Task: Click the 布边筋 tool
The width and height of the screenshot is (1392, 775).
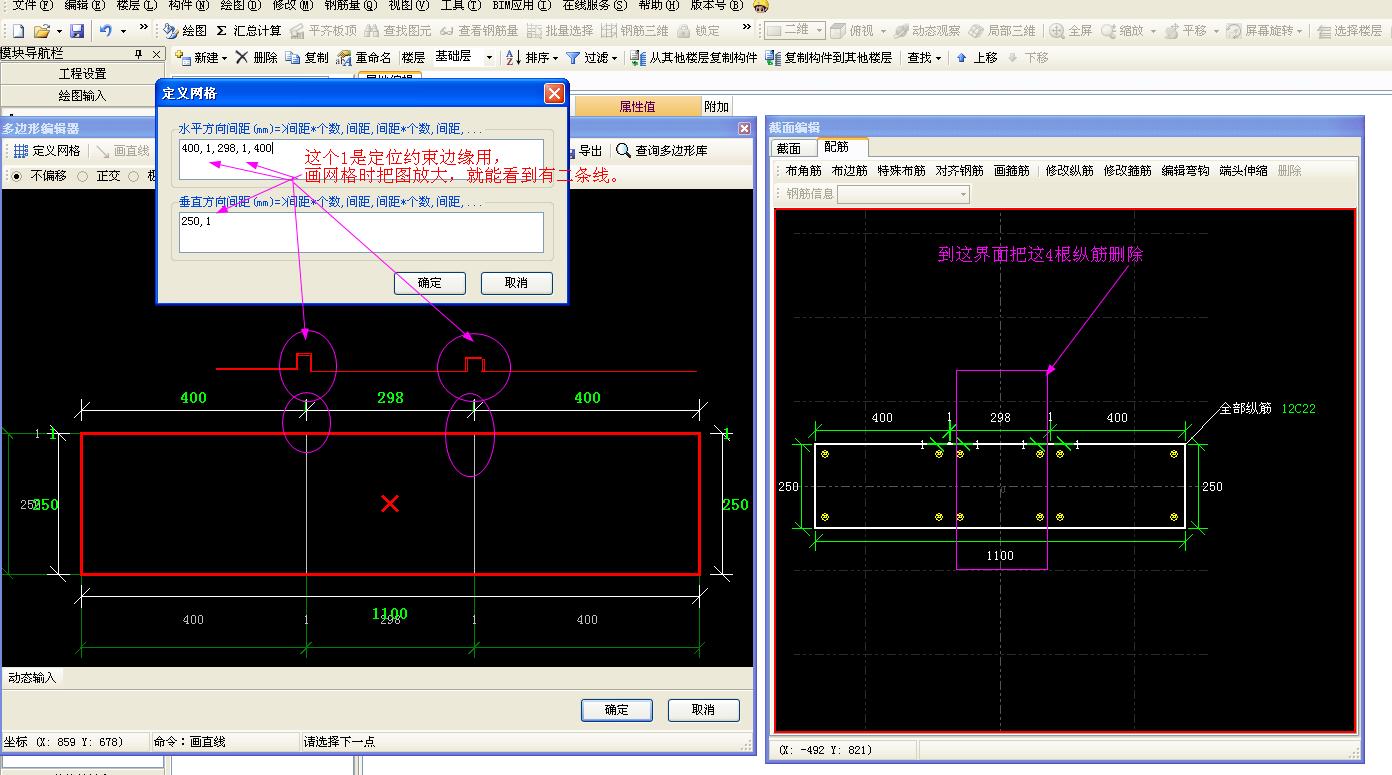Action: click(x=850, y=171)
